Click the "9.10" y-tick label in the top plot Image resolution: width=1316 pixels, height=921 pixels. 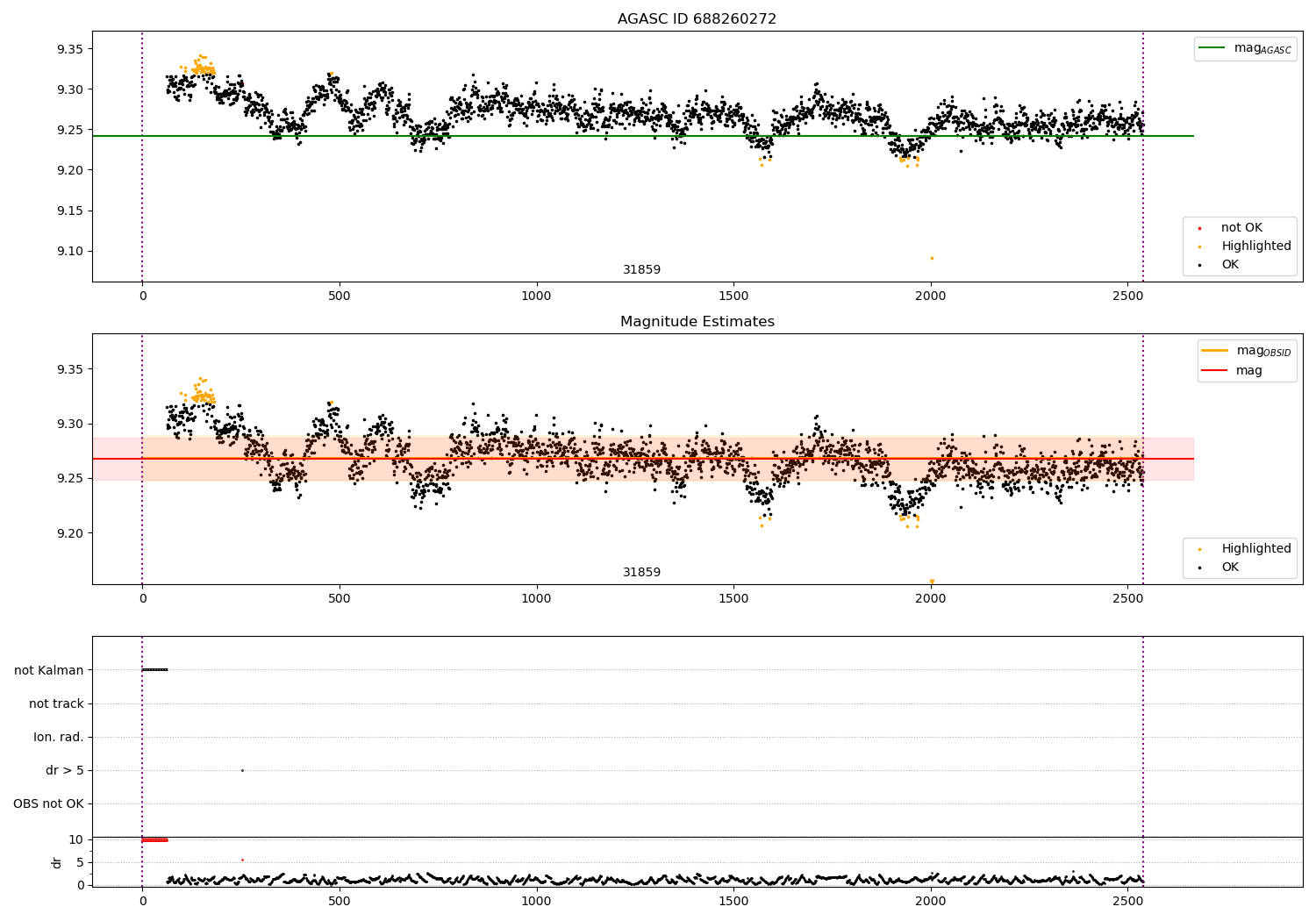coord(70,252)
